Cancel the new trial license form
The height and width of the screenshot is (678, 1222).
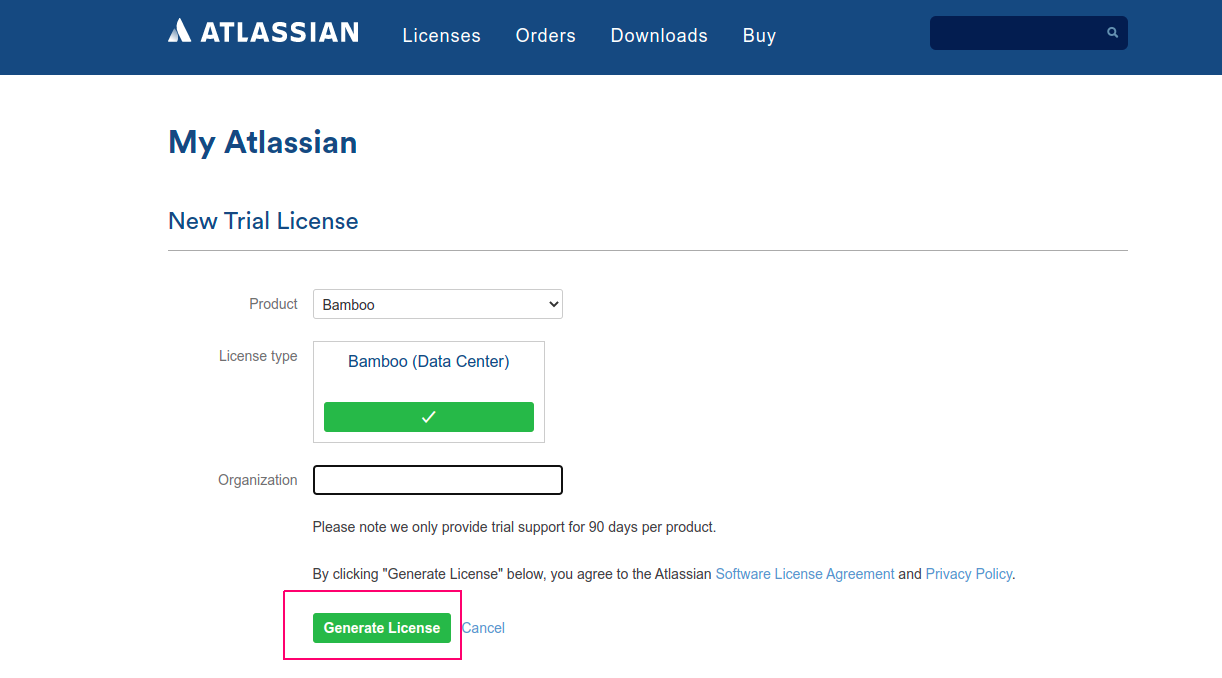[x=483, y=628]
